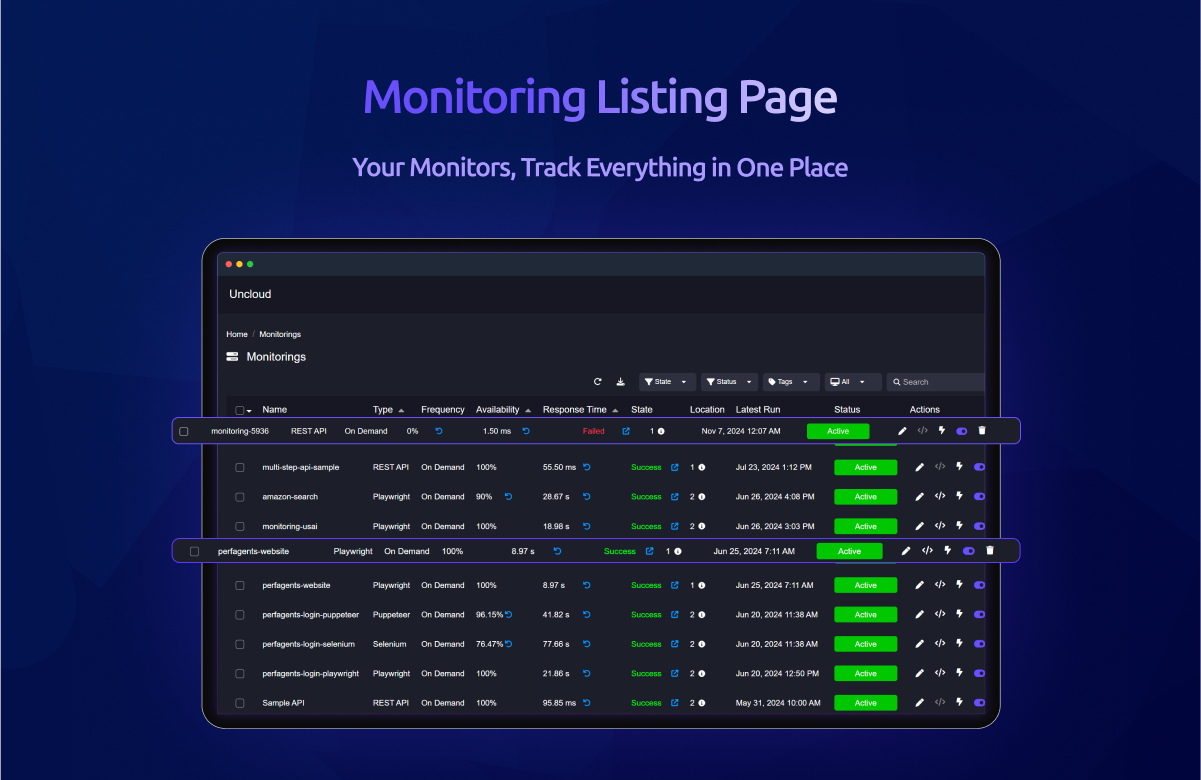
Task: Refresh the 55.50 ms response time
Action: coord(587,467)
